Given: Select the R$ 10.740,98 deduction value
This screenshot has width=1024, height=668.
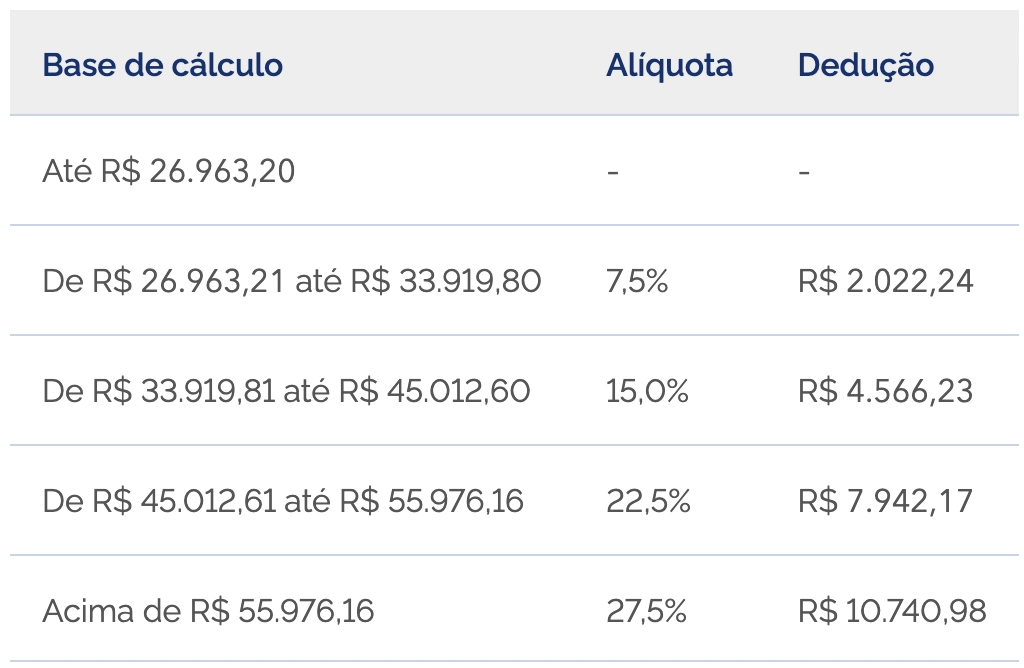Looking at the screenshot, I should point(892,610).
